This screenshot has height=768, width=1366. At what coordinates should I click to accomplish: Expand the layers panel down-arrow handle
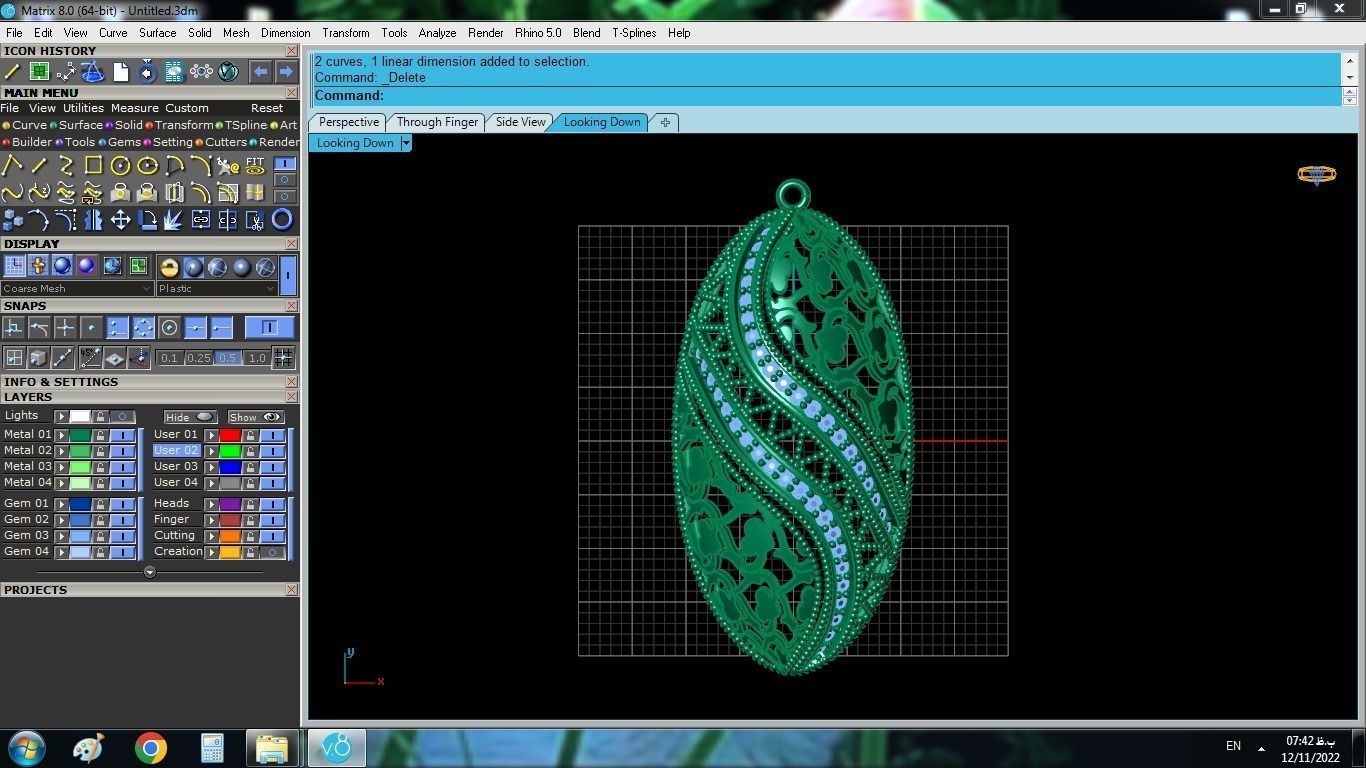(x=150, y=572)
